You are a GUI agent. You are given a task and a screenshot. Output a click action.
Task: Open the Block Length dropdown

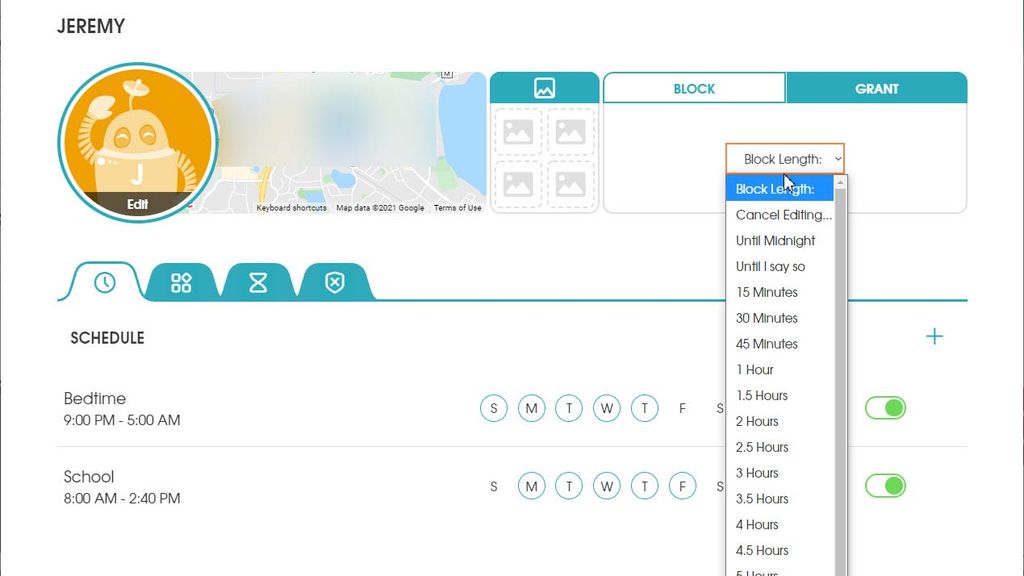(786, 158)
